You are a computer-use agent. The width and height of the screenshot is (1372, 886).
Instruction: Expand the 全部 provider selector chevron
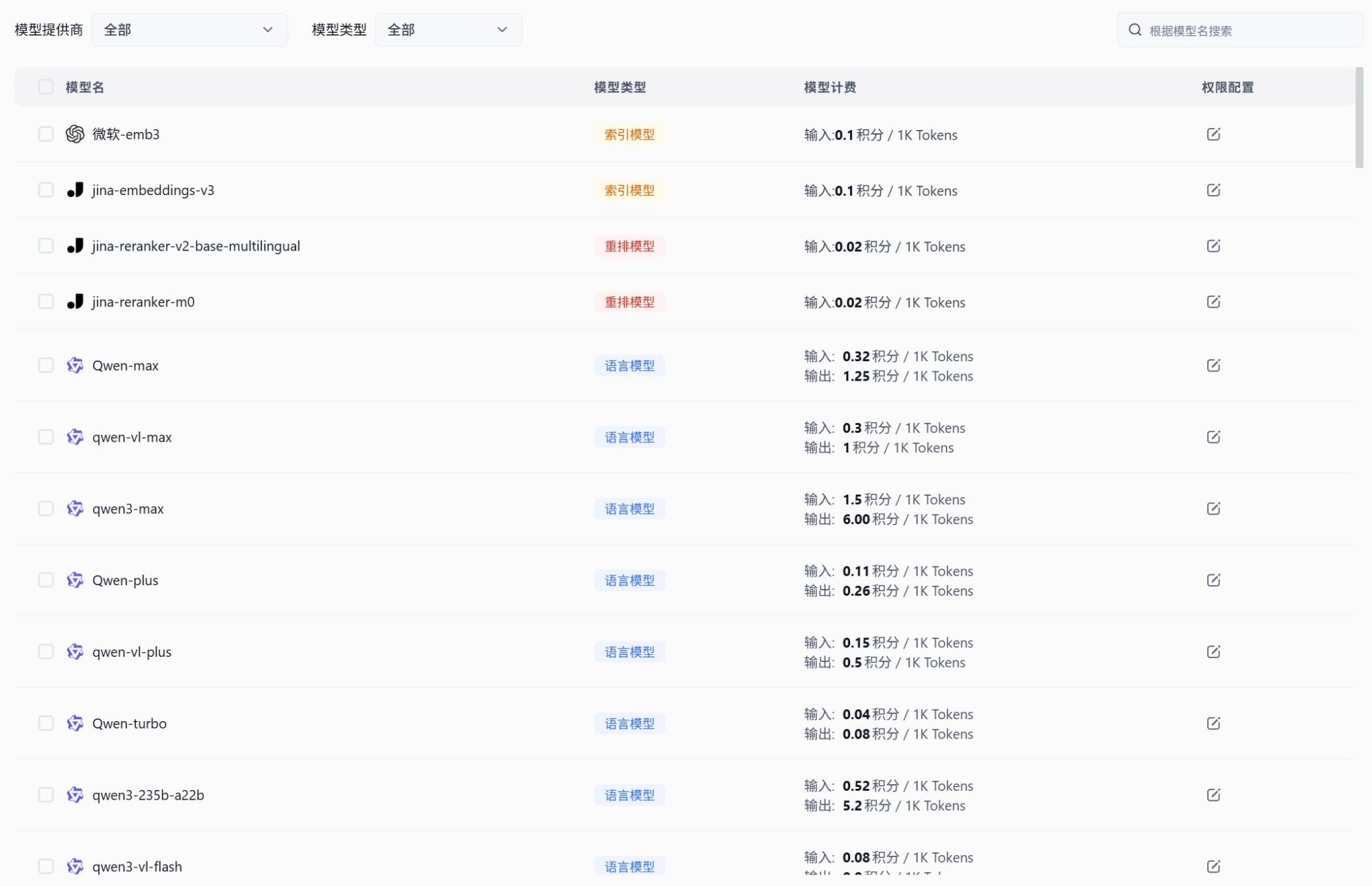pyautogui.click(x=267, y=29)
